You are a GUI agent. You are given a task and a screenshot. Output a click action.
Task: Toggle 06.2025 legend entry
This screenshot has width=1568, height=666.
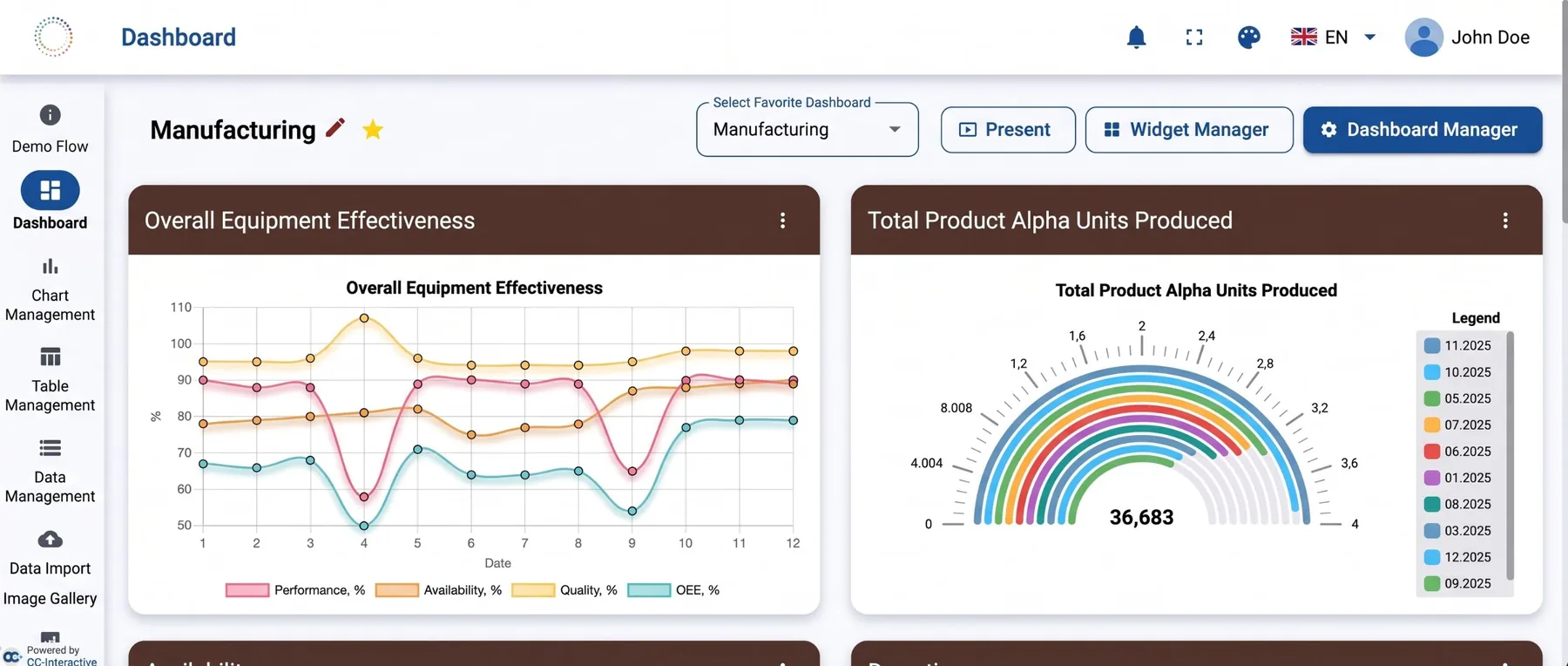coord(1457,452)
